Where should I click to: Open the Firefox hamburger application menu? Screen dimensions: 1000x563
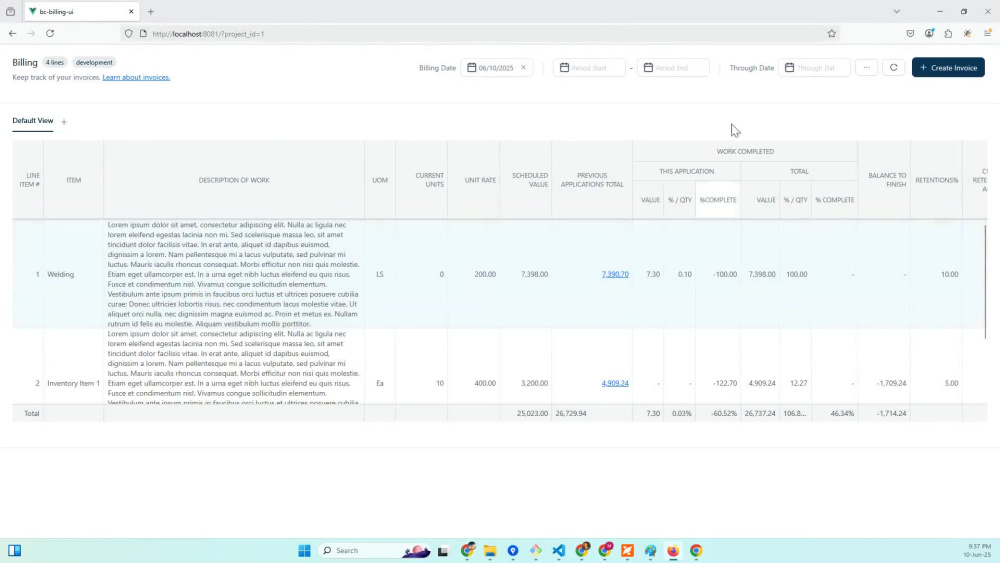987,34
